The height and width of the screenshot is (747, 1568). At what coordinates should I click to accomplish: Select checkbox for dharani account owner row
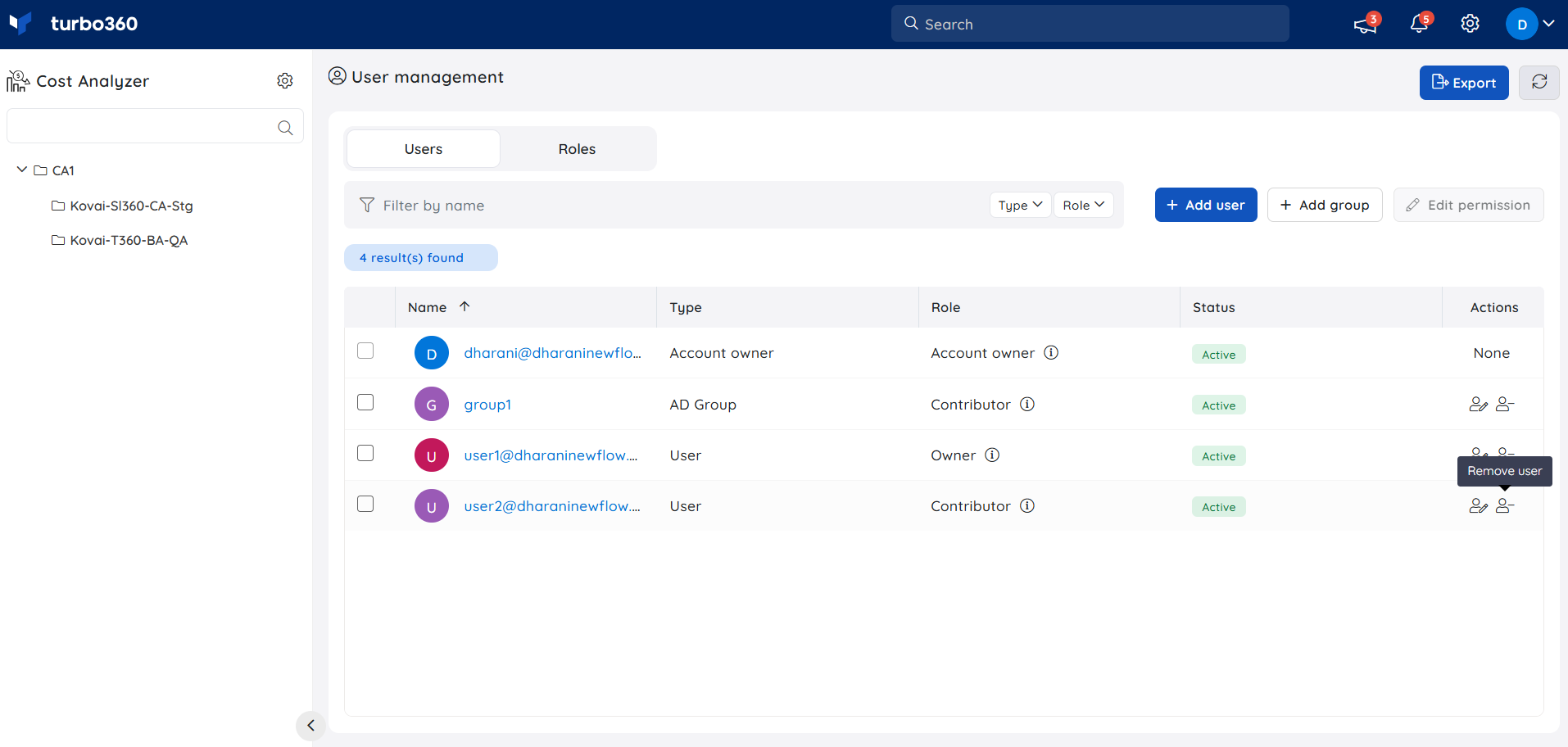click(365, 351)
